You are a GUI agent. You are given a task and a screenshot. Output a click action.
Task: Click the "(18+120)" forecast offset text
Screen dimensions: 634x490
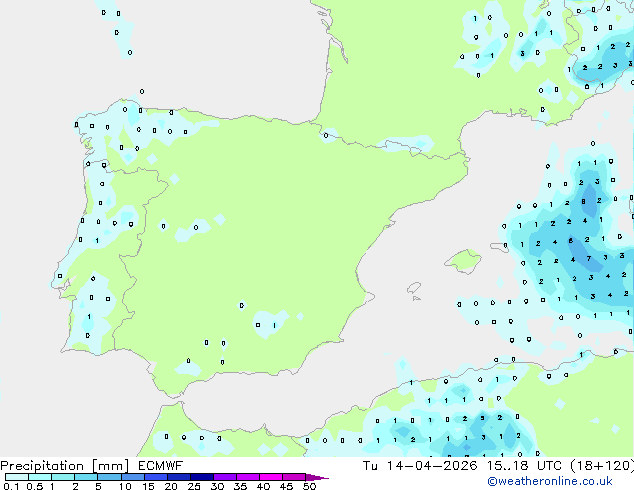(602, 466)
